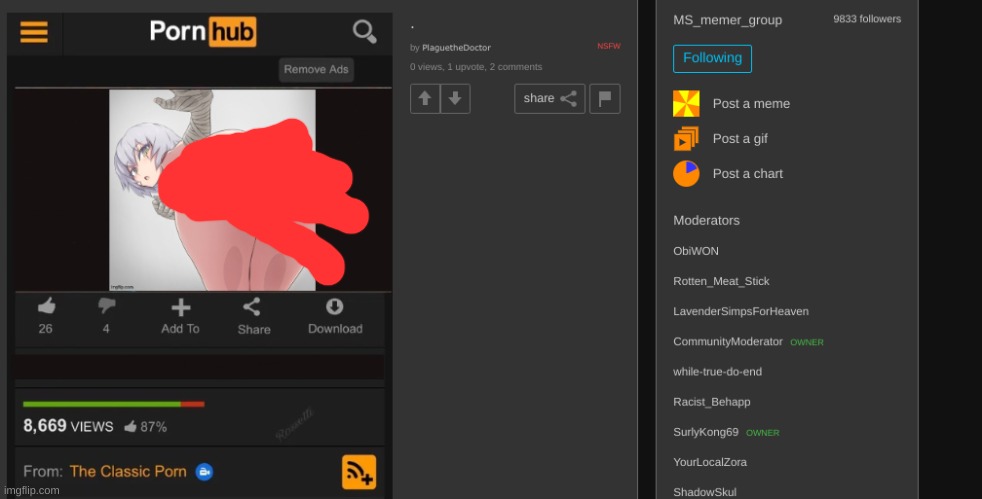982x499 pixels.
Task: Choose Post a chart
Action: point(747,174)
